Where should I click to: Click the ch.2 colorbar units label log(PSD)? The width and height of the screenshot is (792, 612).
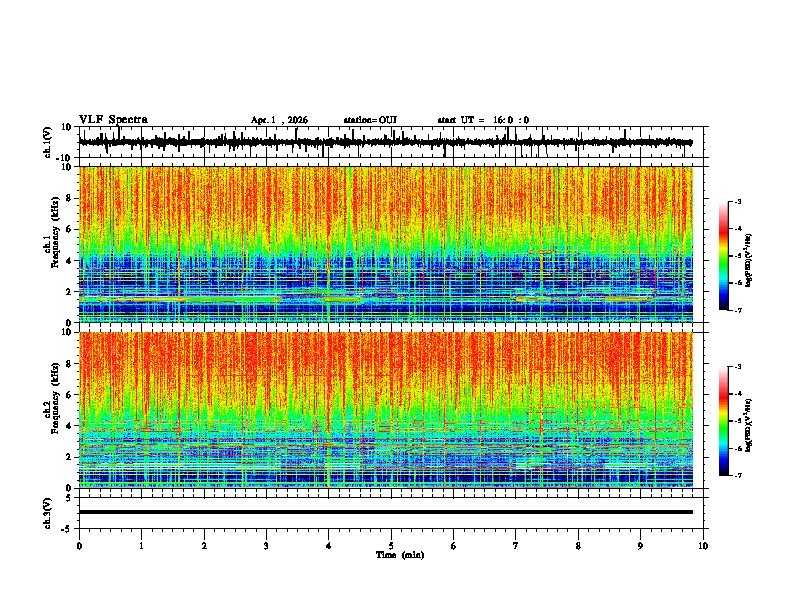point(749,426)
